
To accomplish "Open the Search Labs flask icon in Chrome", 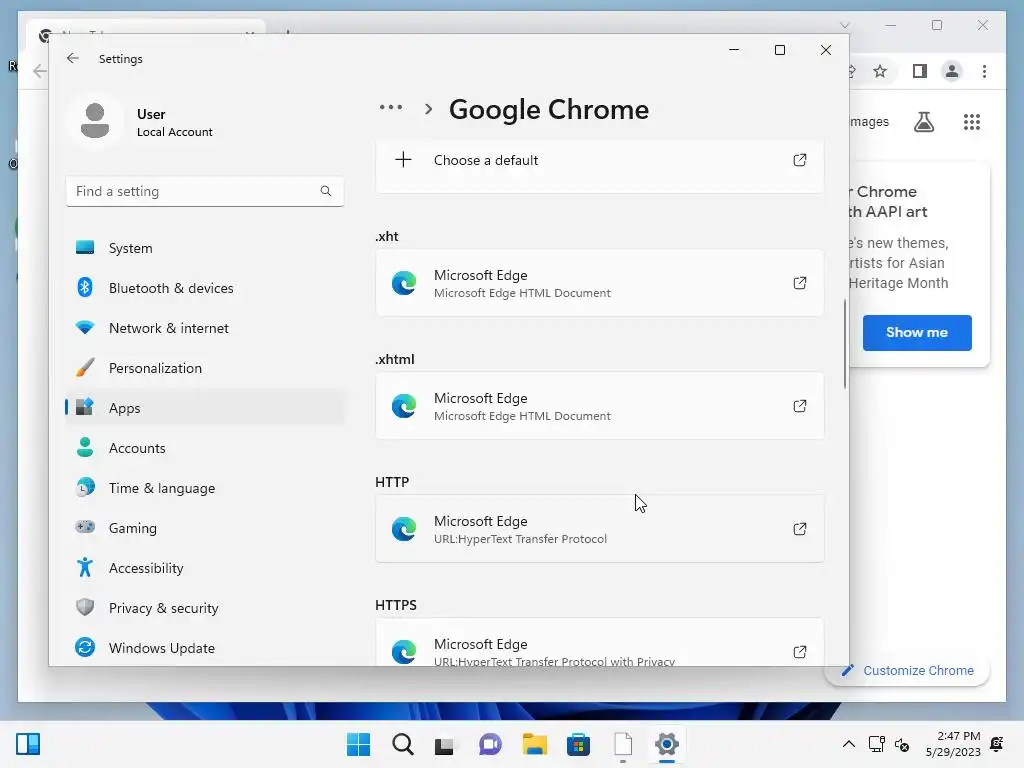I will pos(923,122).
